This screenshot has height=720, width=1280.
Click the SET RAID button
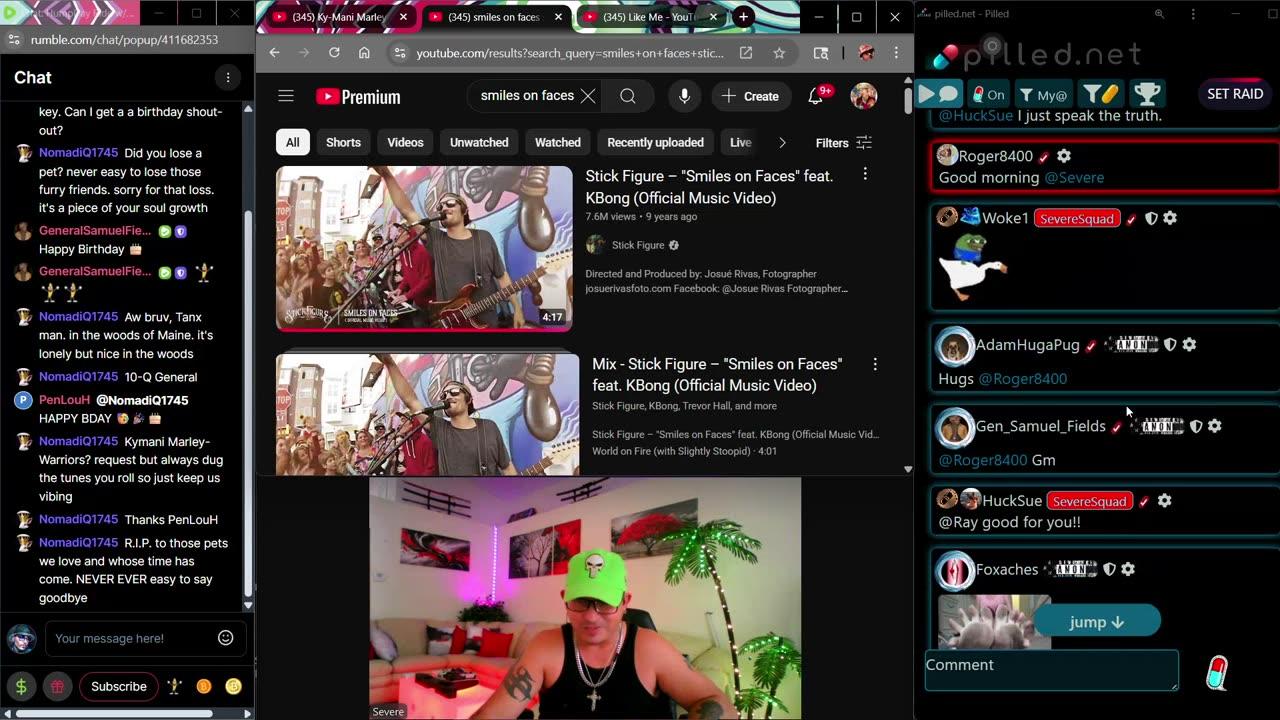click(x=1235, y=93)
